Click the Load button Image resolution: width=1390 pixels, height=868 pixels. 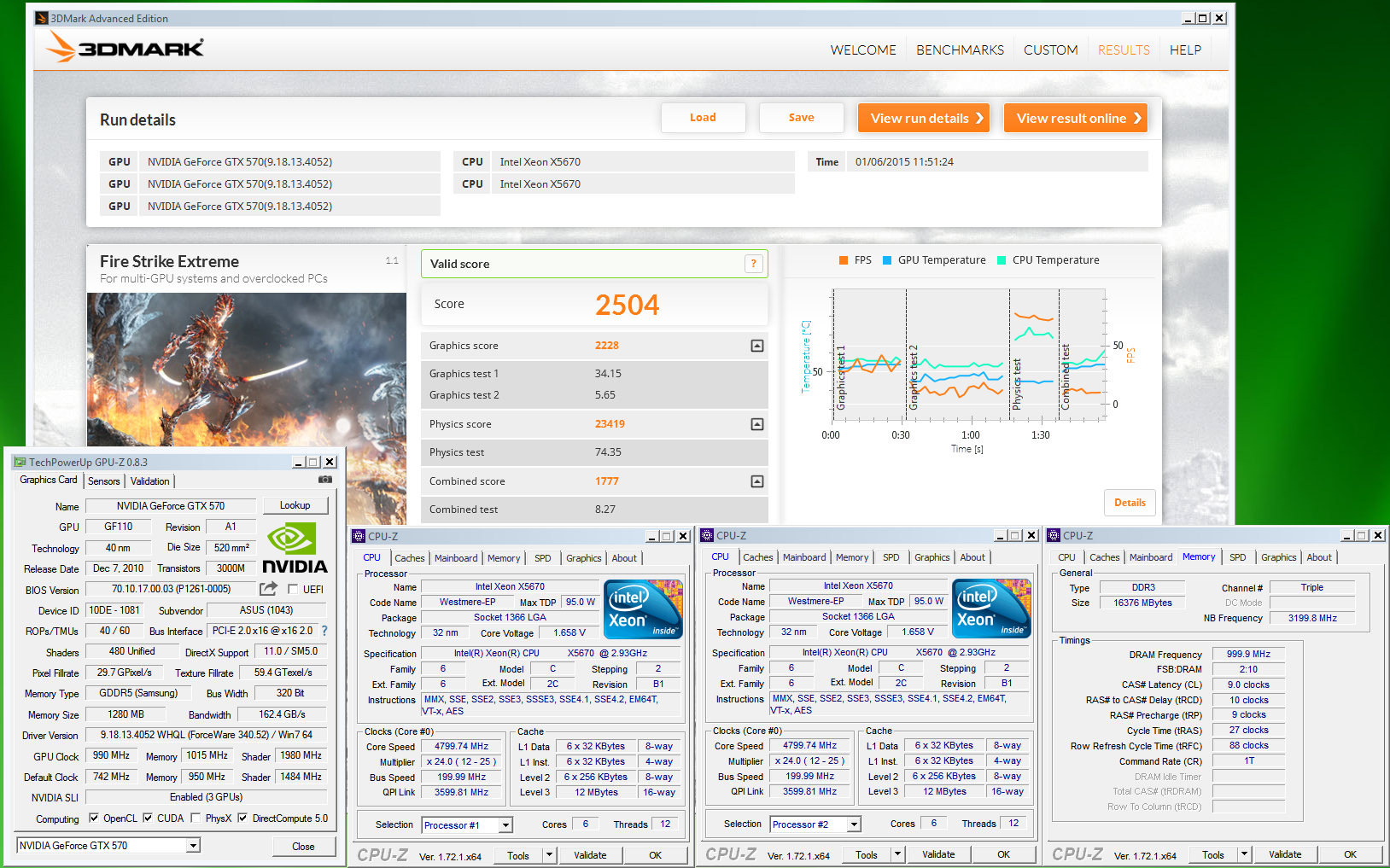click(x=704, y=118)
